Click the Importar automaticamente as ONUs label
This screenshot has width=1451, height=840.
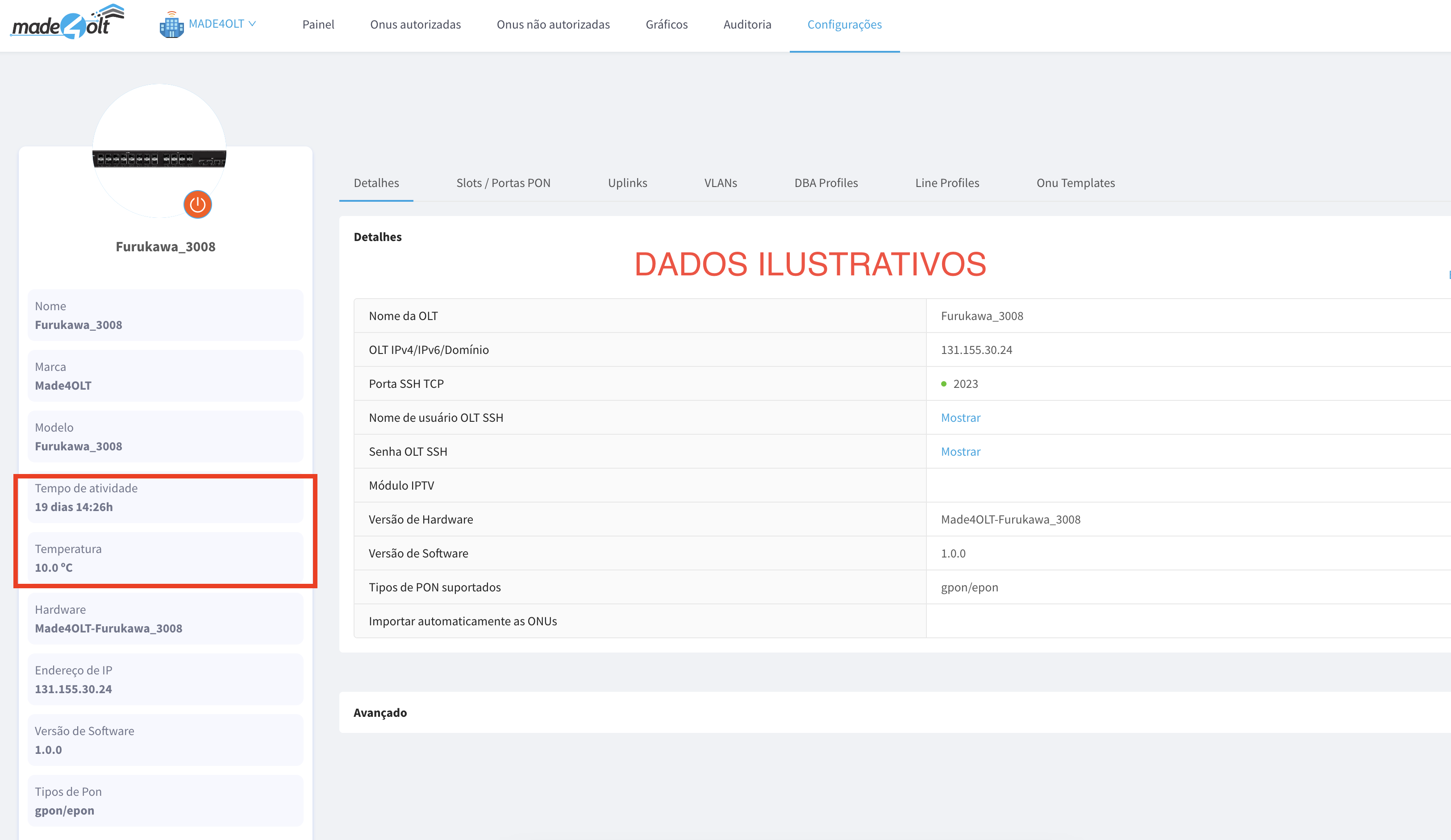click(x=463, y=621)
